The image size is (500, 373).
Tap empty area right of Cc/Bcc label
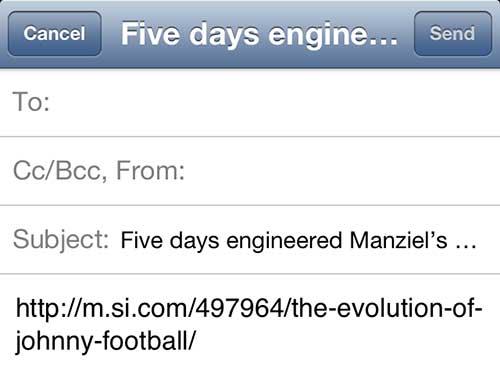(x=342, y=171)
